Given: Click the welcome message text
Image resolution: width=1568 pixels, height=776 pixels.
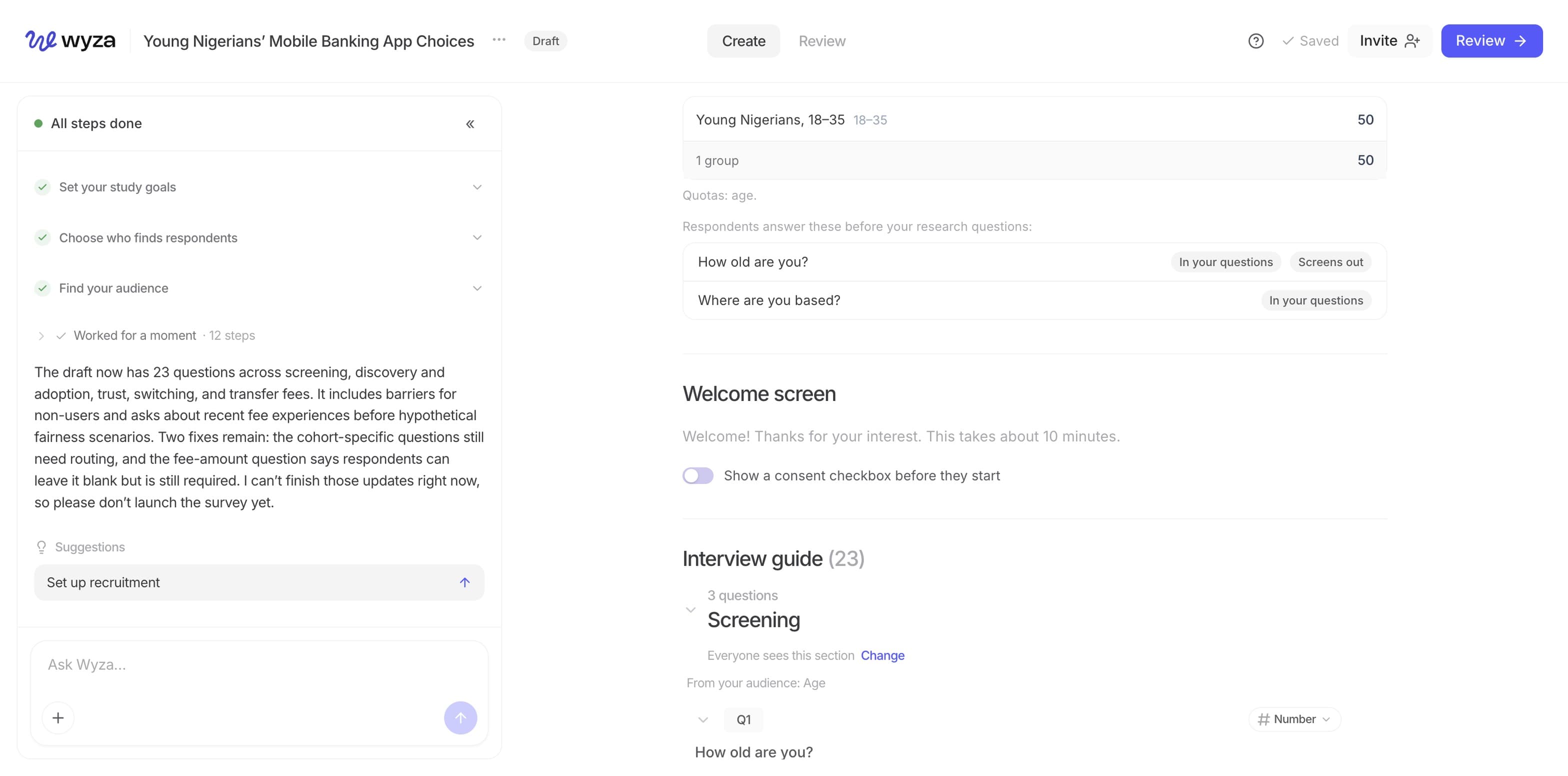Looking at the screenshot, I should click(901, 436).
